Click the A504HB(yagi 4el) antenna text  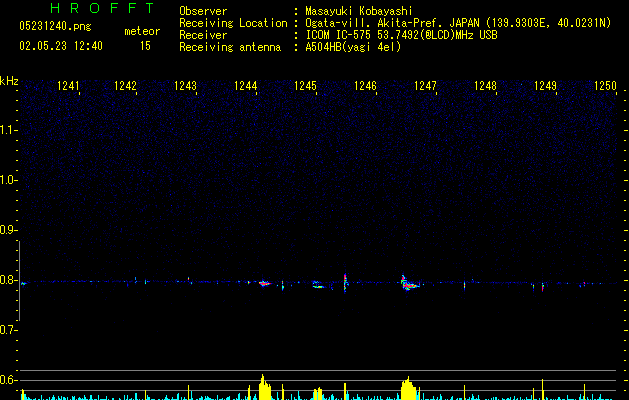click(x=353, y=47)
